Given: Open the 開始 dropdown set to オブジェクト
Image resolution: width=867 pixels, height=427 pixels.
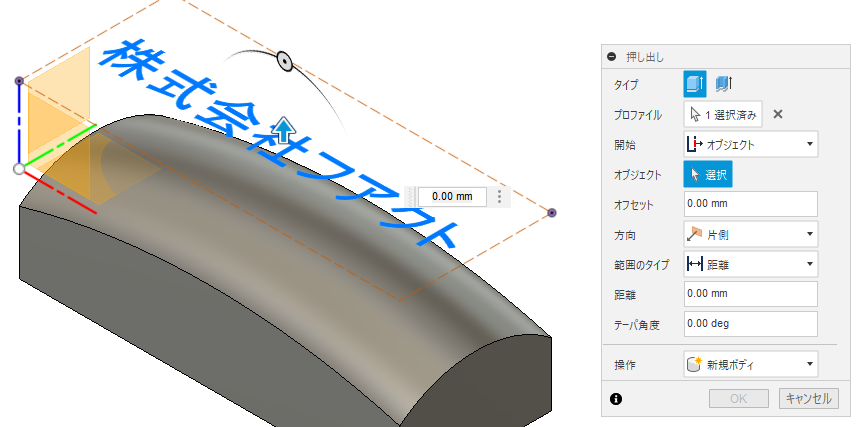Looking at the screenshot, I should click(751, 144).
